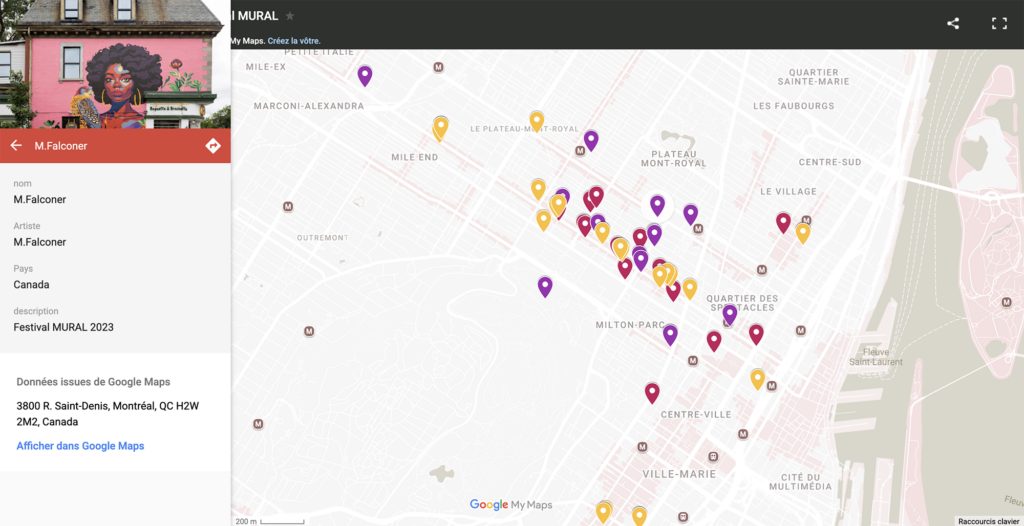Screen dimensions: 1024x526
Task: Click the Google My Maps logo
Action: [x=511, y=504]
